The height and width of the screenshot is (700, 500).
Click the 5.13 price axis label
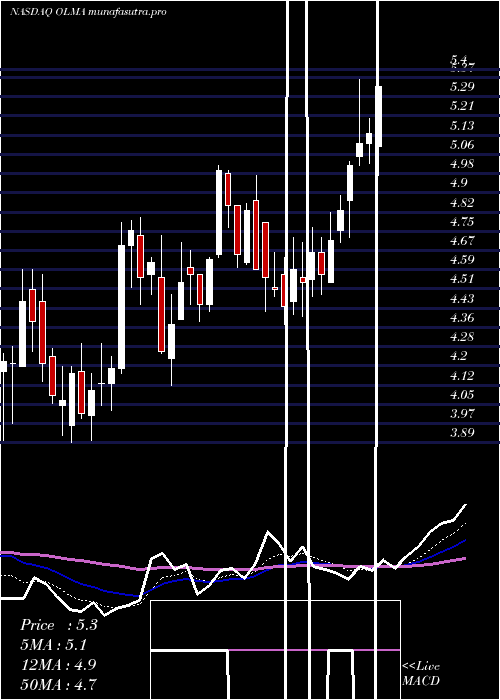tap(462, 125)
